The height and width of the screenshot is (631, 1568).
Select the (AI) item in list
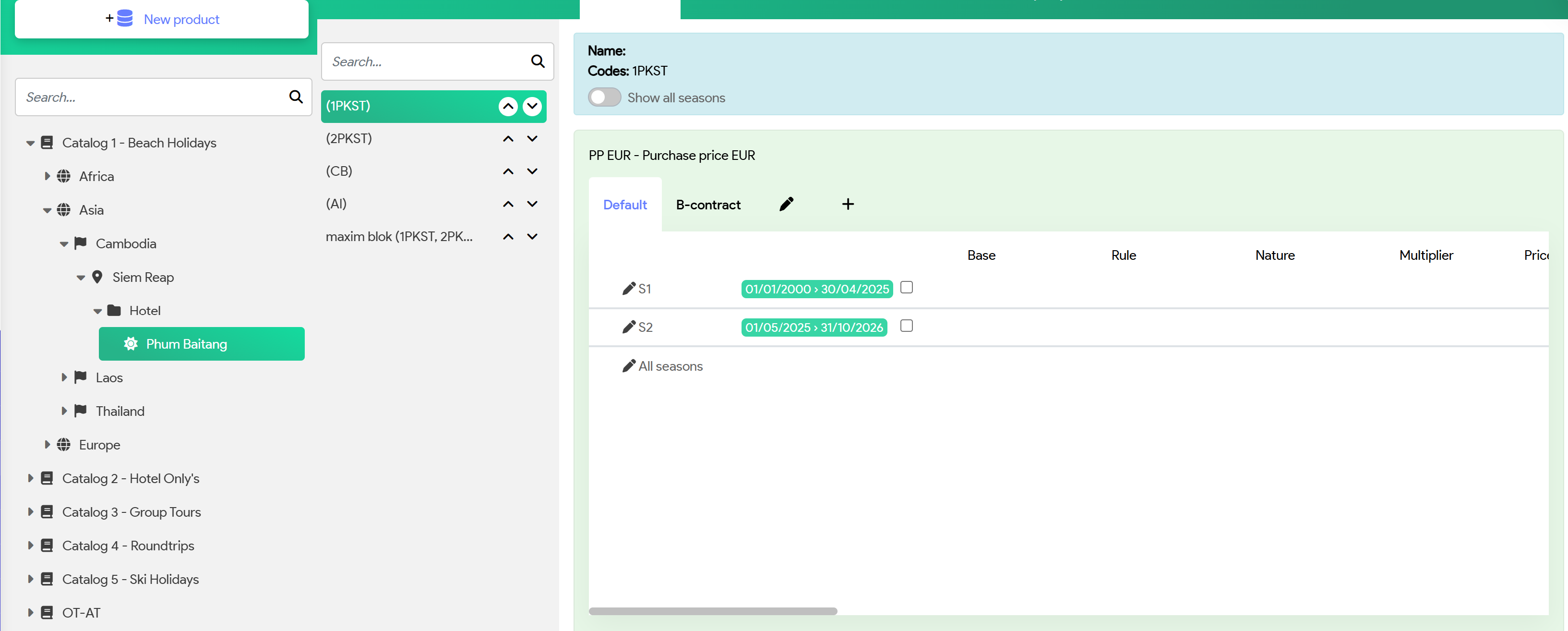pos(336,204)
